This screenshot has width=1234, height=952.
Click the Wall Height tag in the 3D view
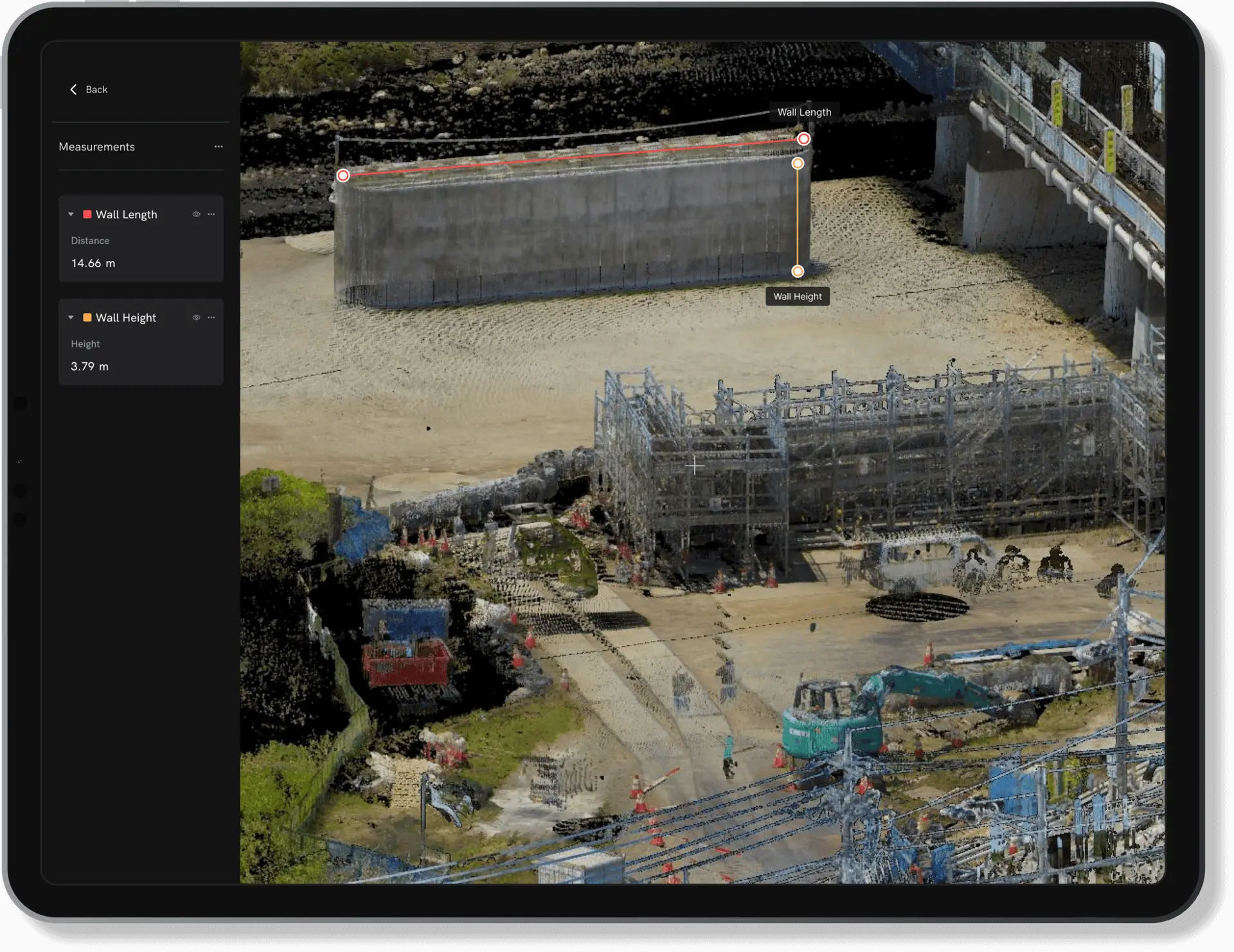pyautogui.click(x=798, y=297)
